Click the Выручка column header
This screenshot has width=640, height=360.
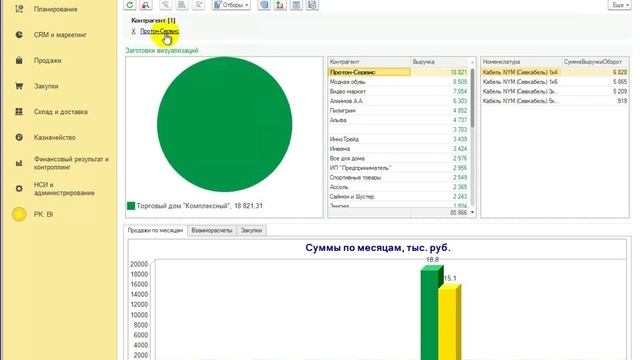pyautogui.click(x=440, y=62)
